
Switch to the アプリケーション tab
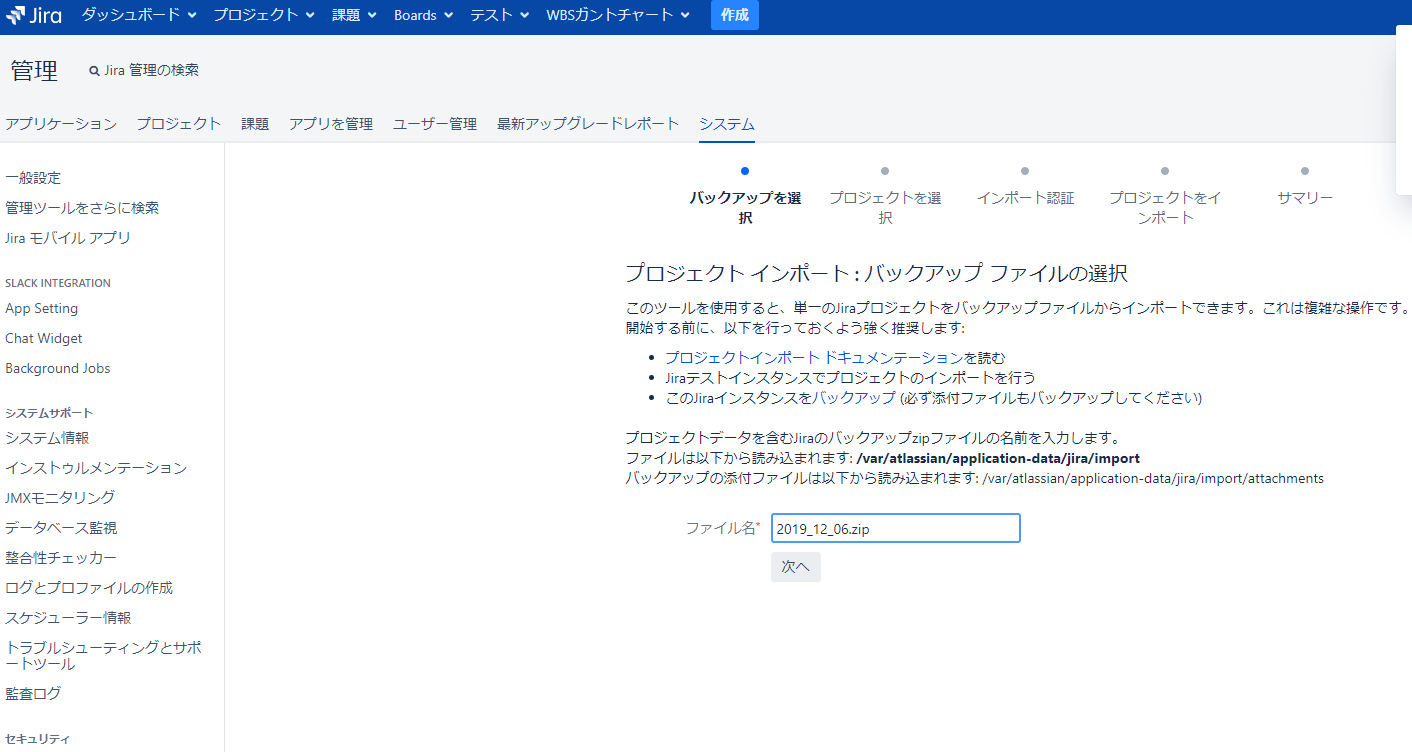[x=61, y=124]
